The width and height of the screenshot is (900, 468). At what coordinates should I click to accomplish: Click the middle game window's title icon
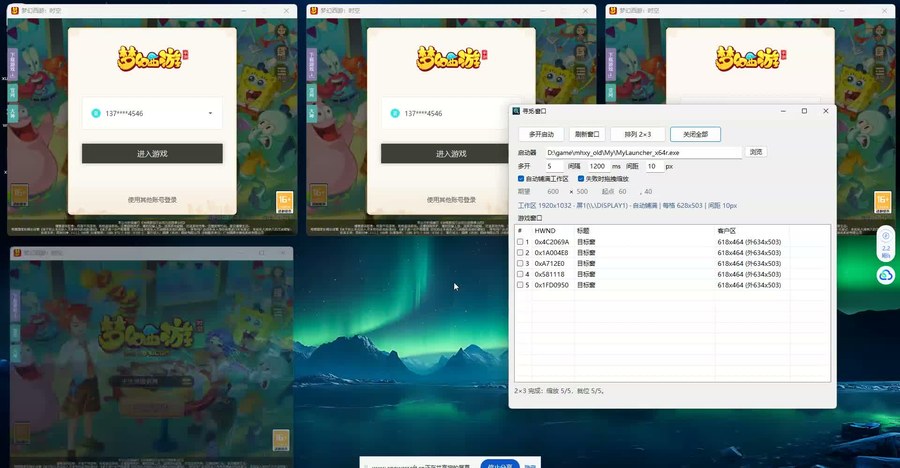[315, 10]
